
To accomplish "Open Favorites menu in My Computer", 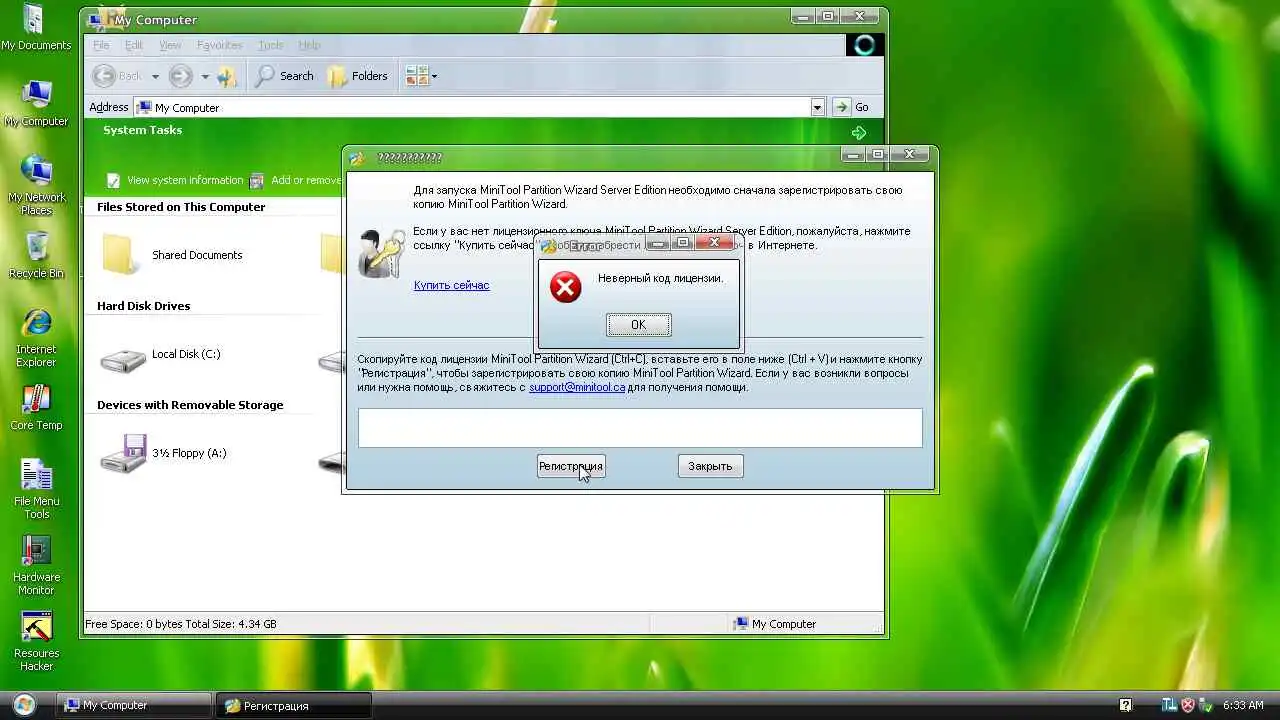I will (220, 45).
